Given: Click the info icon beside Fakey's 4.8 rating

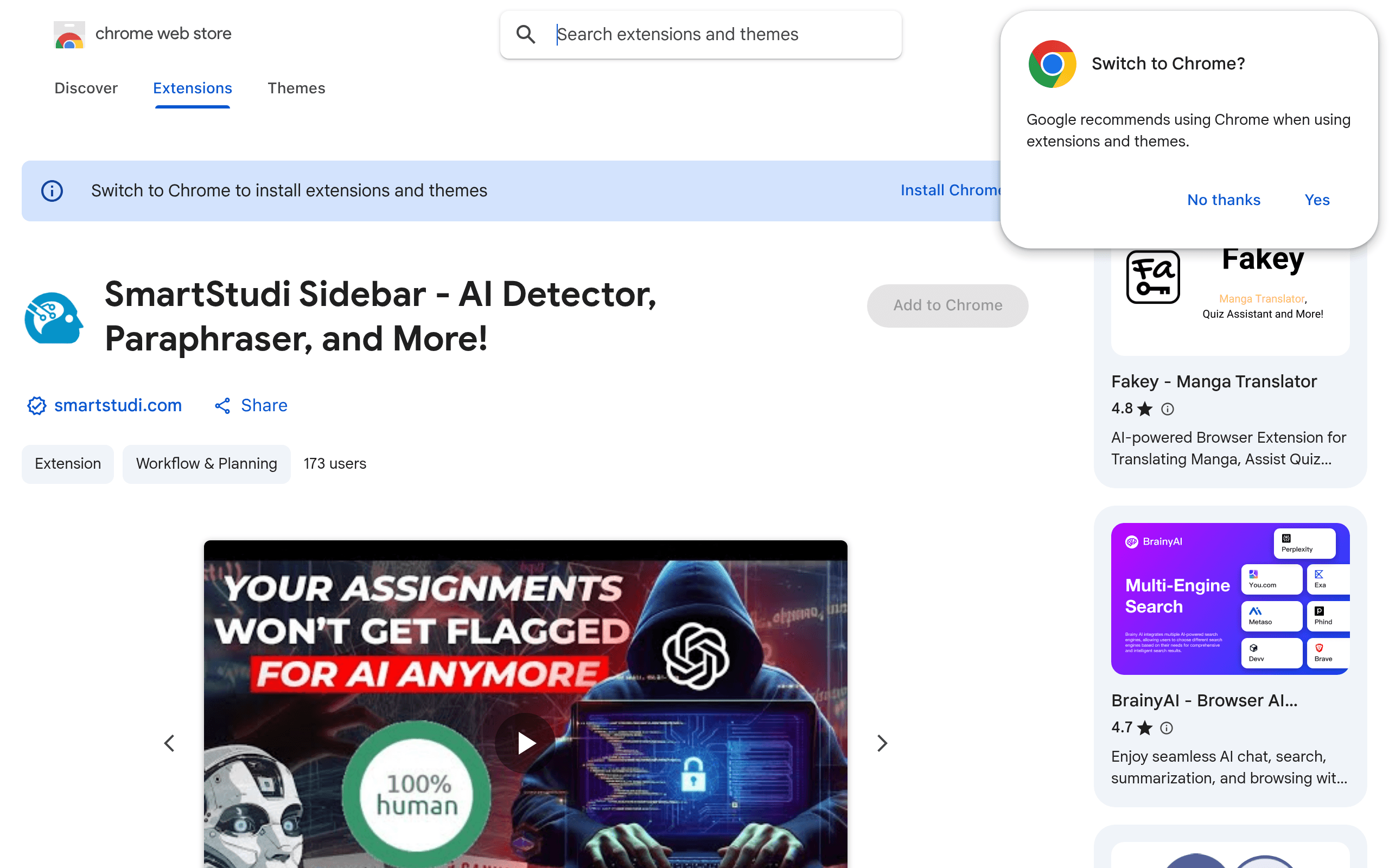Looking at the screenshot, I should (x=1168, y=409).
